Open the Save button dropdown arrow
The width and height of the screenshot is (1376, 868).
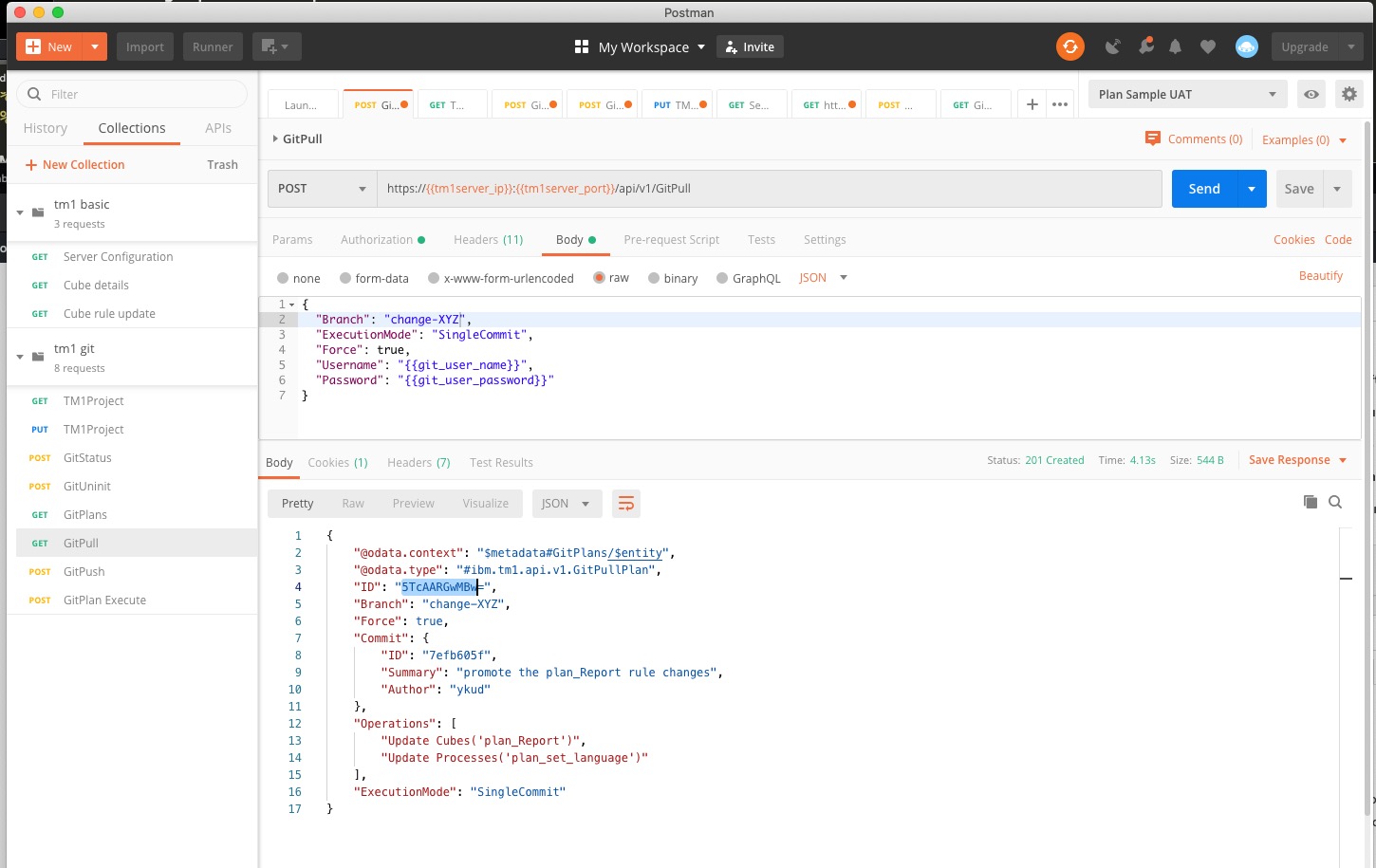click(x=1337, y=189)
